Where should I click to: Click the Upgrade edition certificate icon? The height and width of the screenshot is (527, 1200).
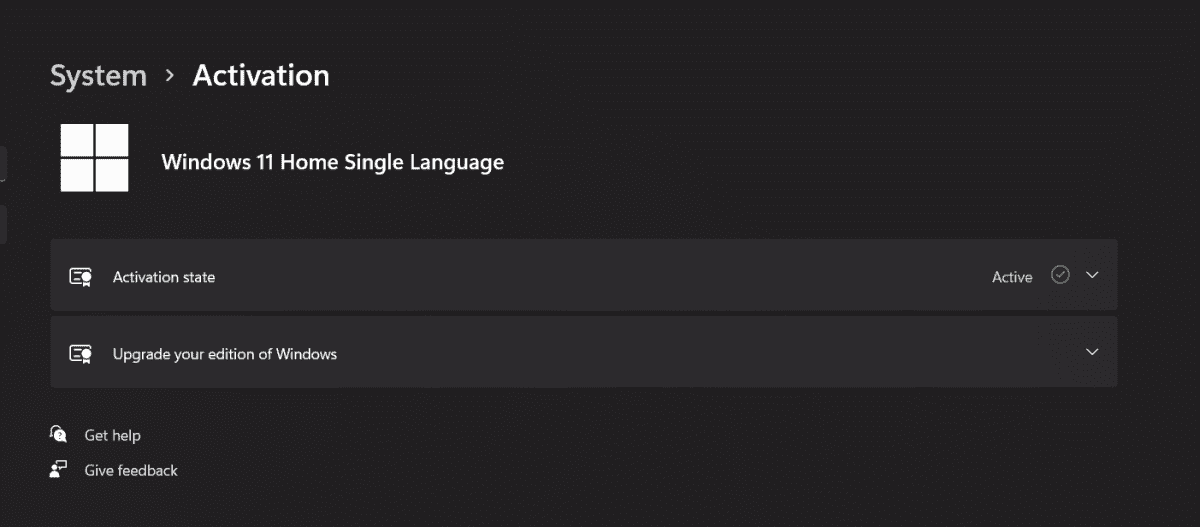[x=81, y=353]
